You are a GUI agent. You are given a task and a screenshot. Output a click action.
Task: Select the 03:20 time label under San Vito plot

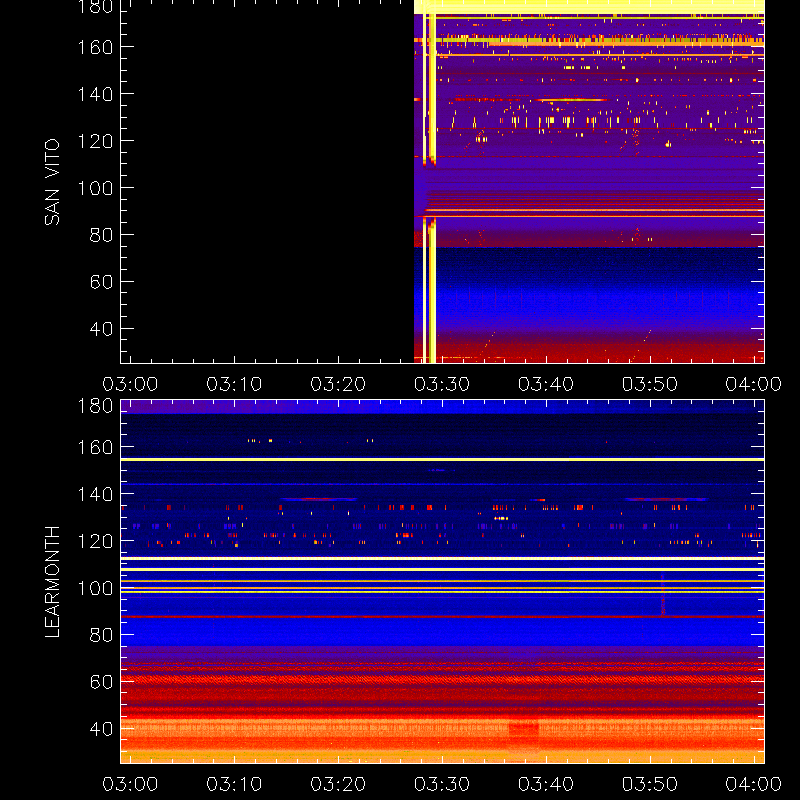(338, 384)
